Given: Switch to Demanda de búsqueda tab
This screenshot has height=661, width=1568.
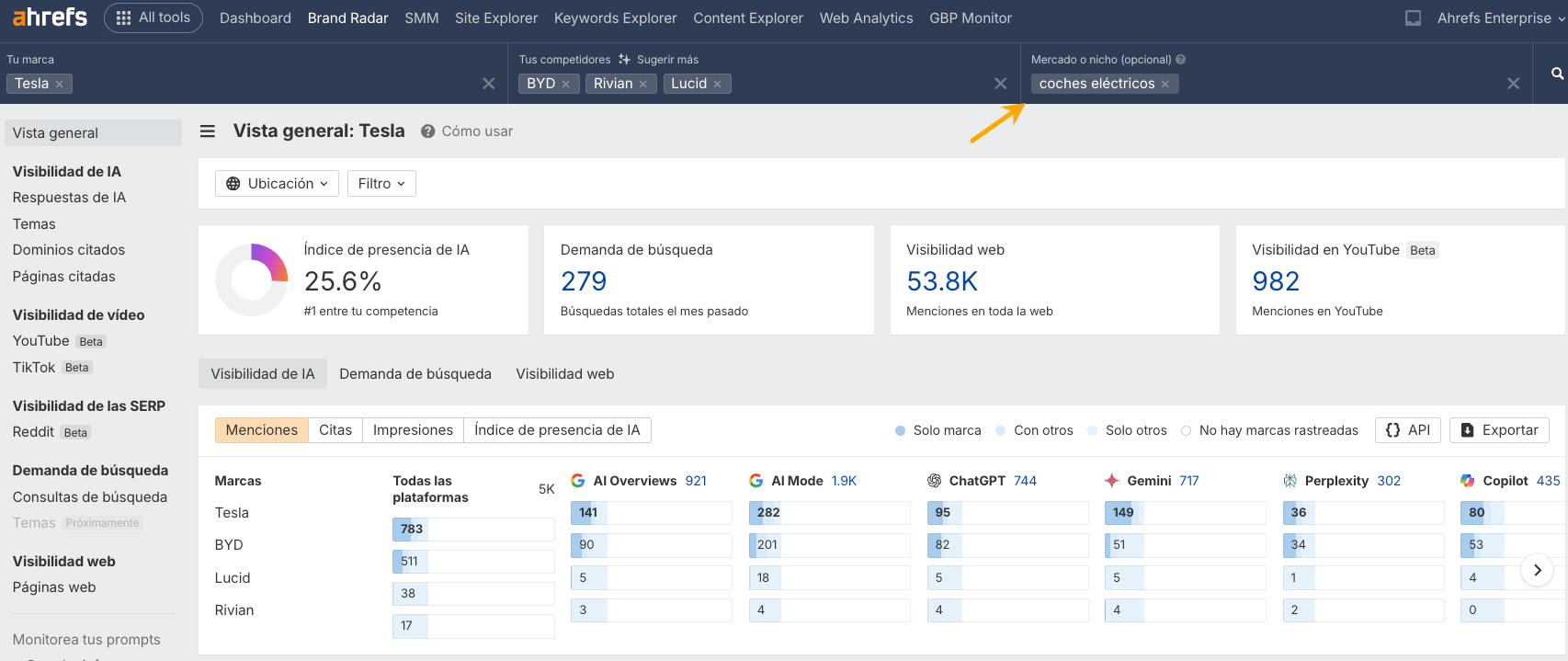Looking at the screenshot, I should tap(415, 374).
